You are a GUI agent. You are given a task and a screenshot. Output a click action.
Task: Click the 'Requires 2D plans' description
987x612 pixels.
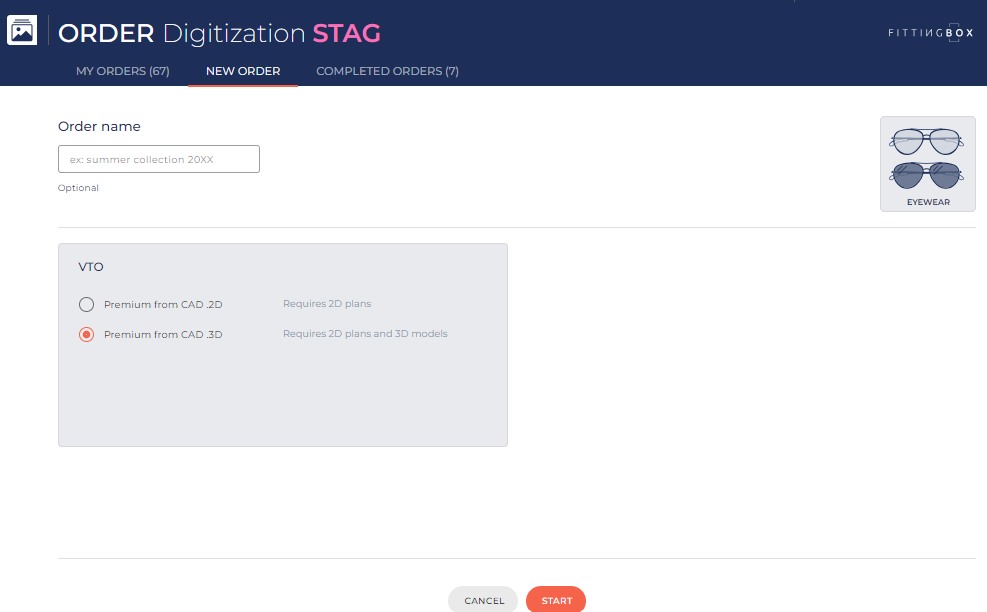(x=327, y=304)
